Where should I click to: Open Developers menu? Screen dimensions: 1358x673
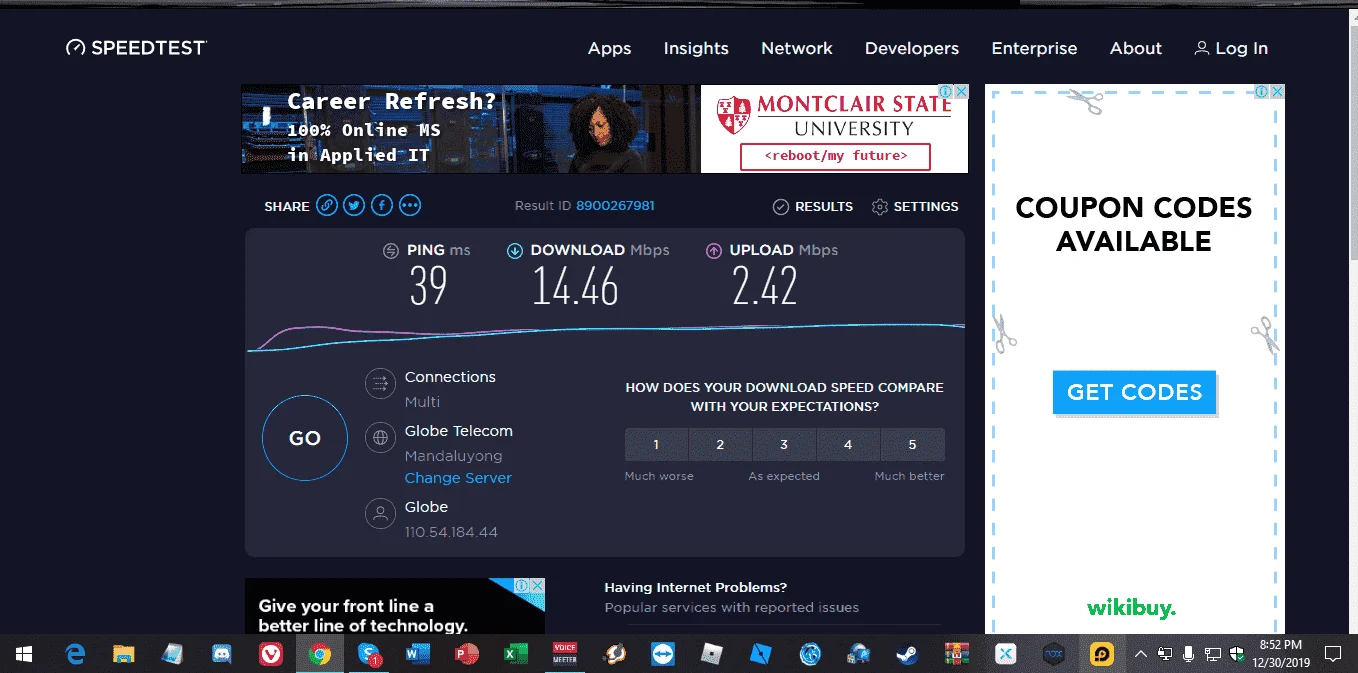[912, 48]
